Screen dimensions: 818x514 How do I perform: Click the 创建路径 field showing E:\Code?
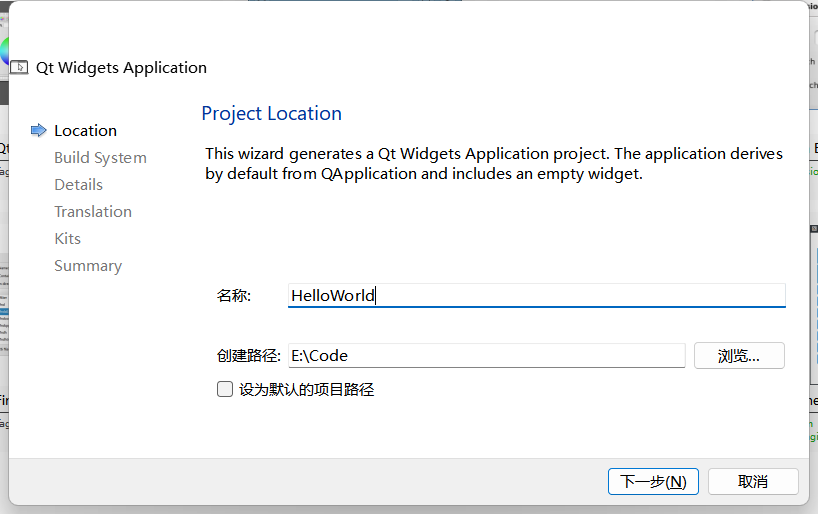click(486, 355)
